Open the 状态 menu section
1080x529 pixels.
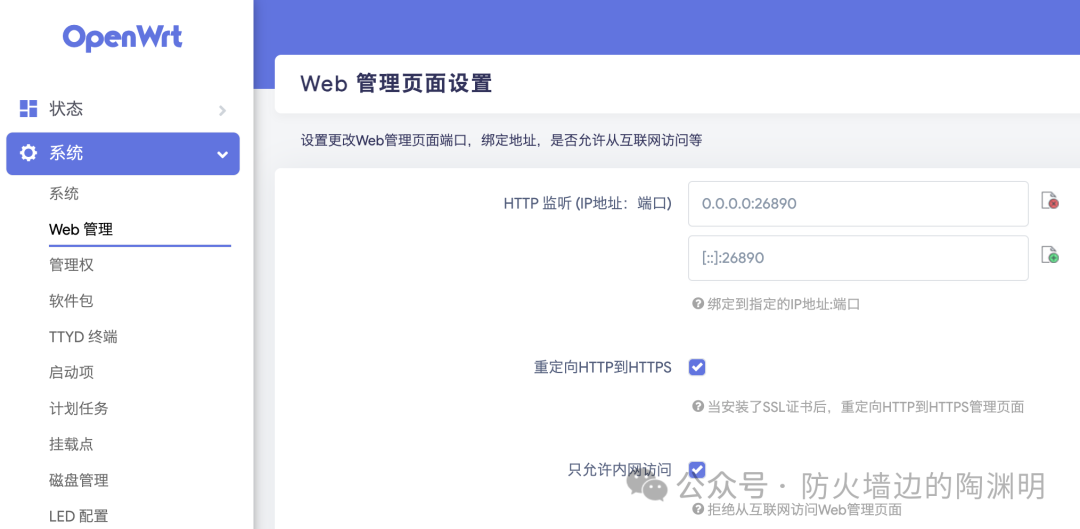tap(123, 109)
